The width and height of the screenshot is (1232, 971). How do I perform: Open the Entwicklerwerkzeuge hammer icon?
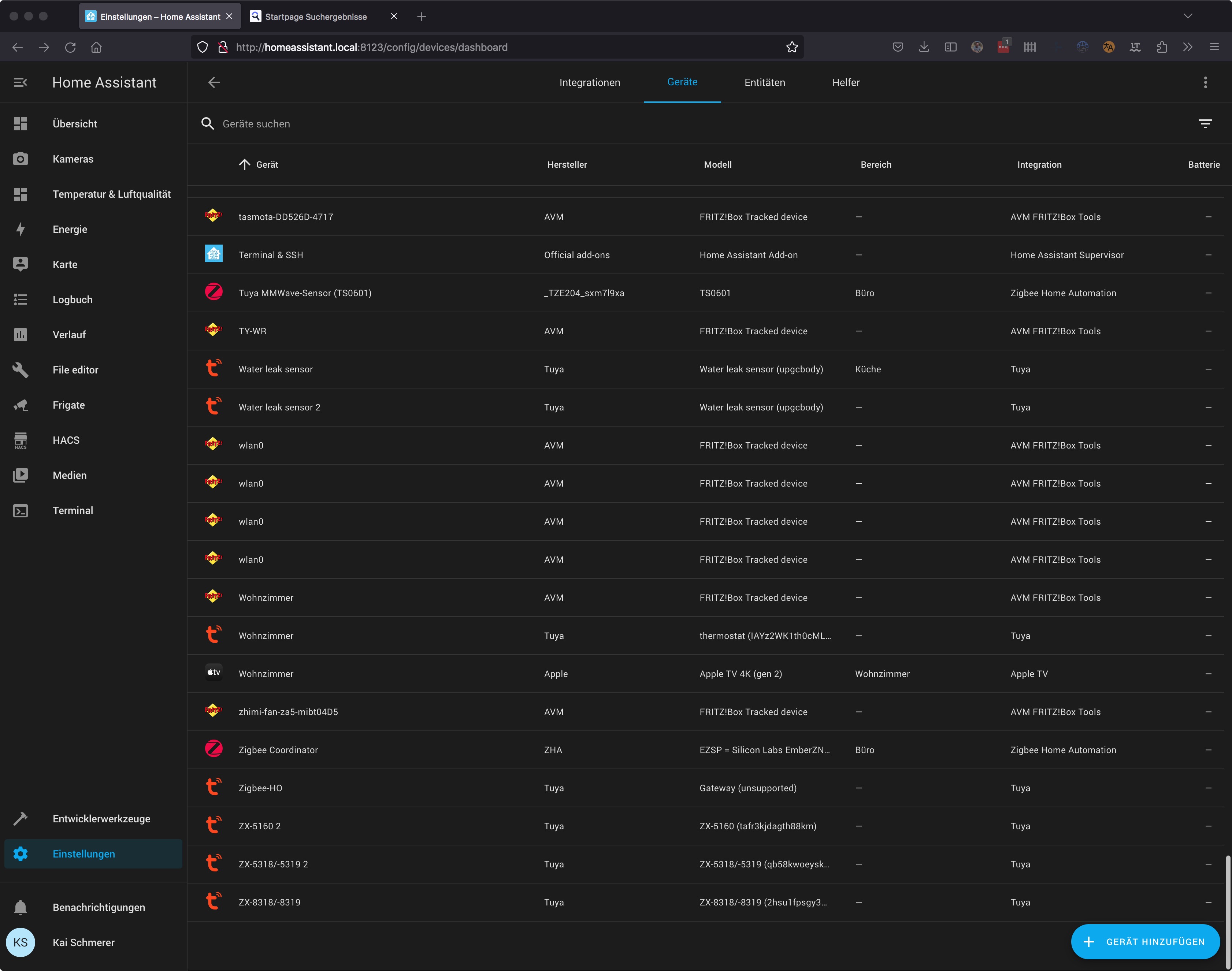click(21, 818)
